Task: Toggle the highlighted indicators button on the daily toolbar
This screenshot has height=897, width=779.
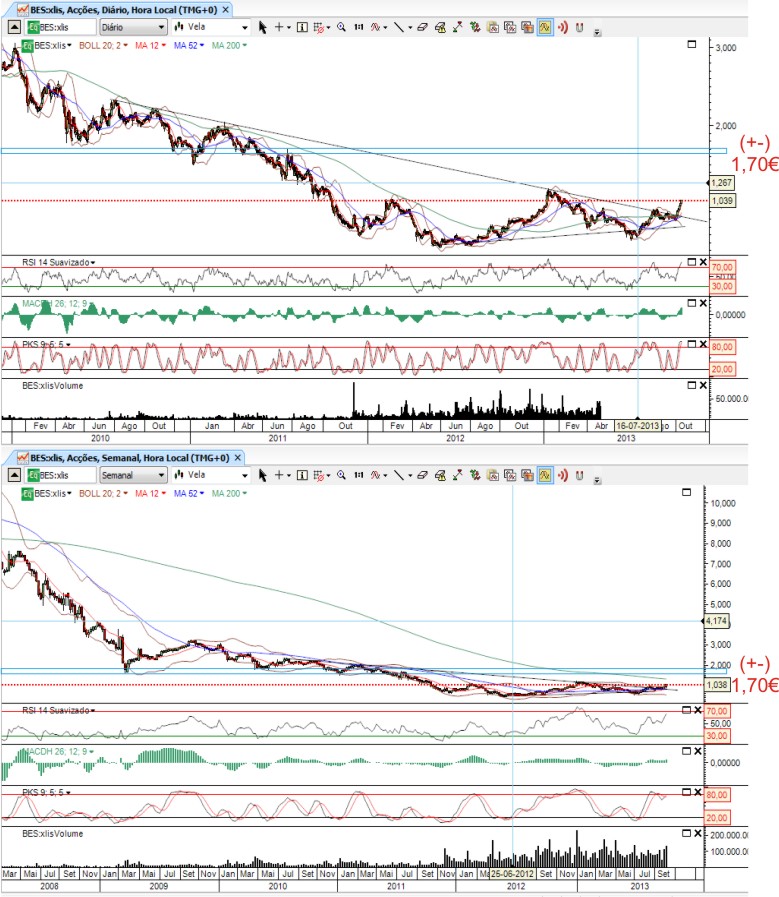Action: click(544, 27)
